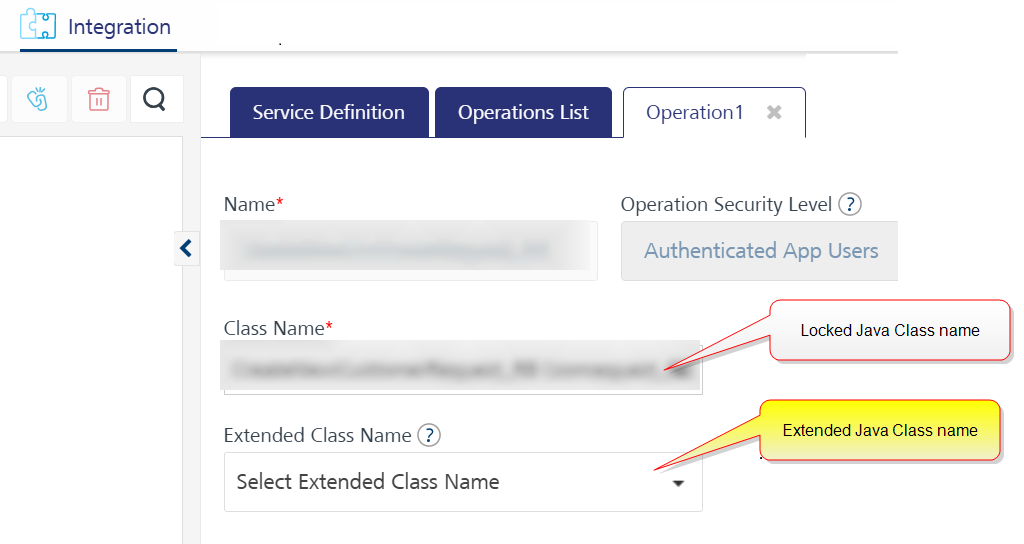The image size is (1024, 544).
Task: Click the Locked Java Class name callout
Action: point(889,330)
